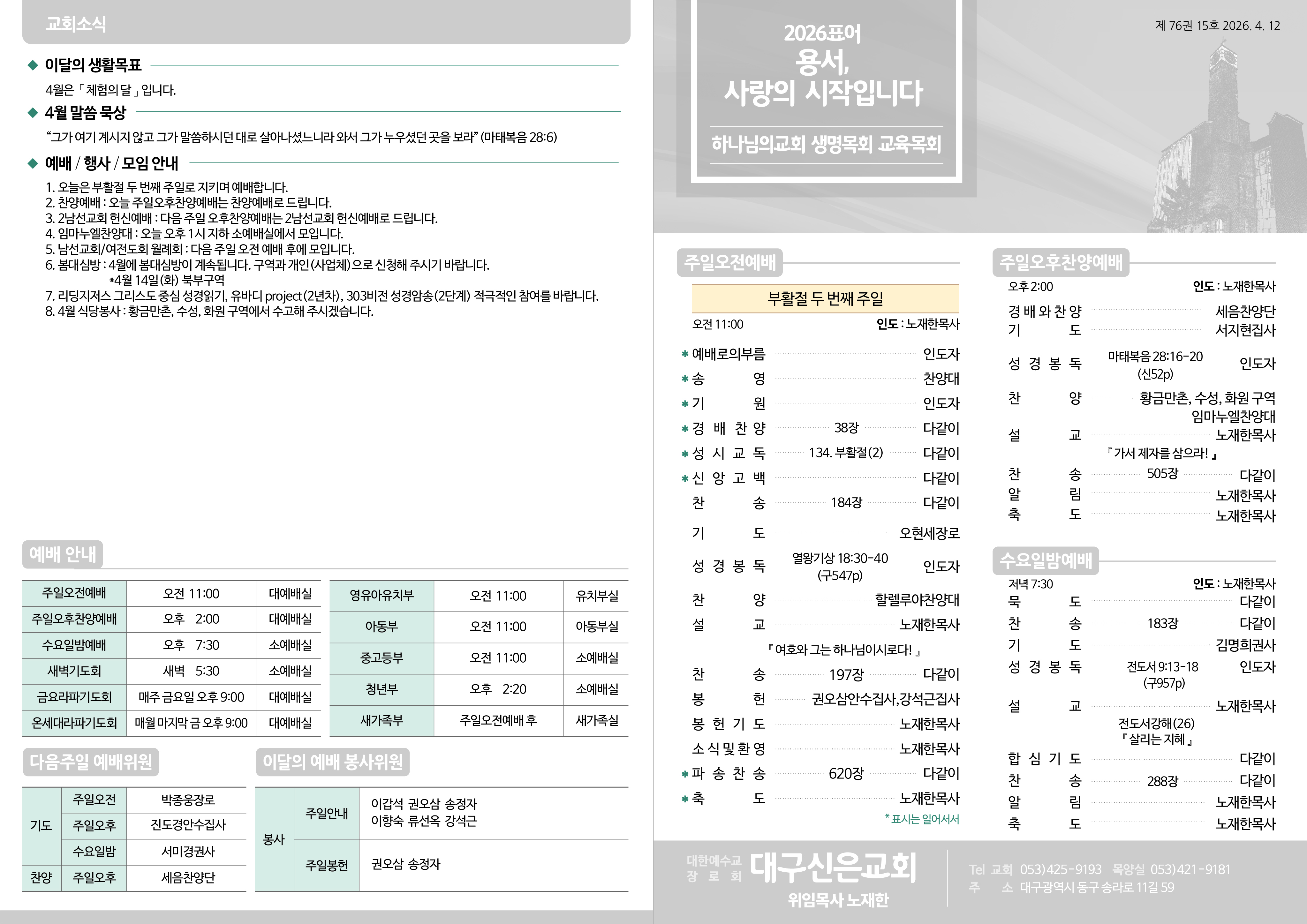Click the 주일오후찬양예배 section label

(x=1061, y=262)
